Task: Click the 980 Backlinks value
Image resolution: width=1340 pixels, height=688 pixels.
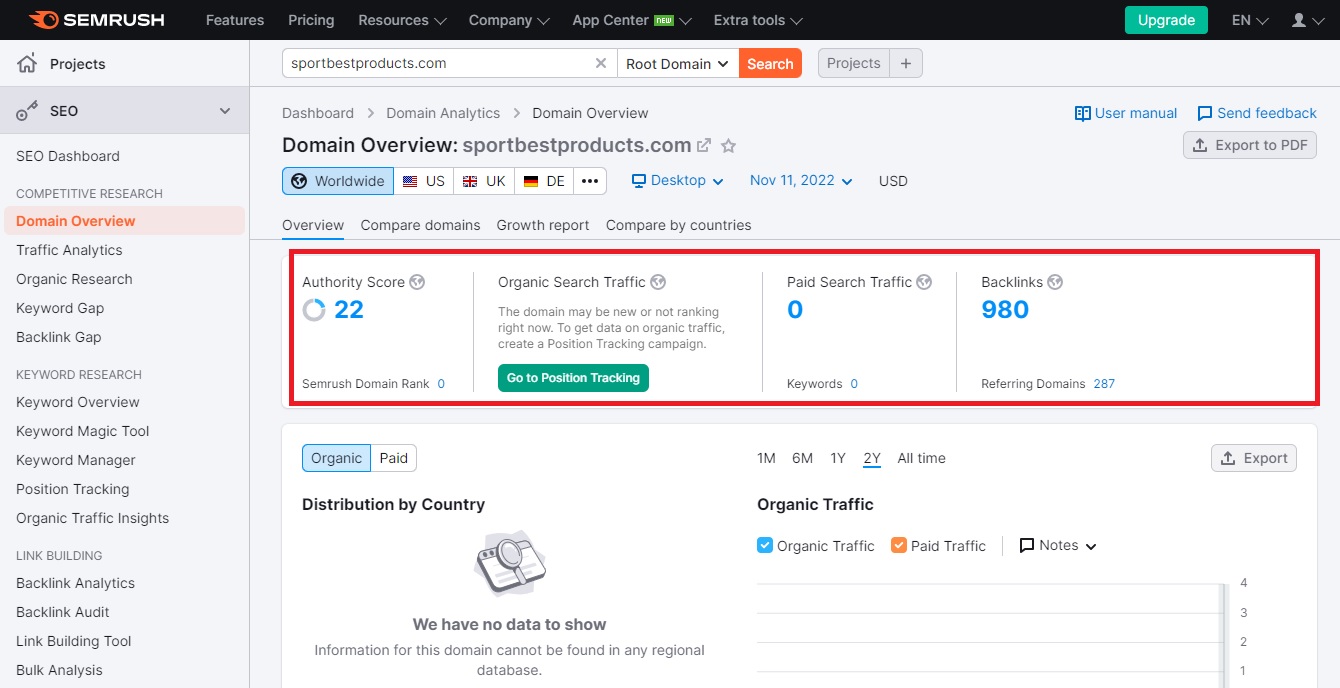Action: click(1005, 310)
